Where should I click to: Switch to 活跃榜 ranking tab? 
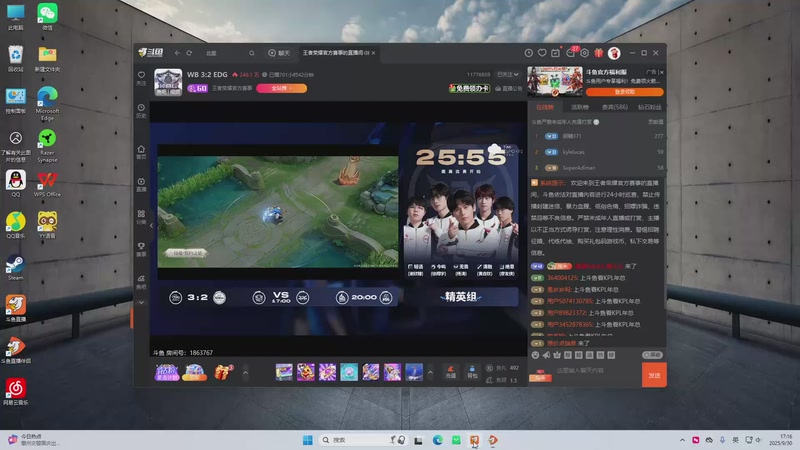580,107
